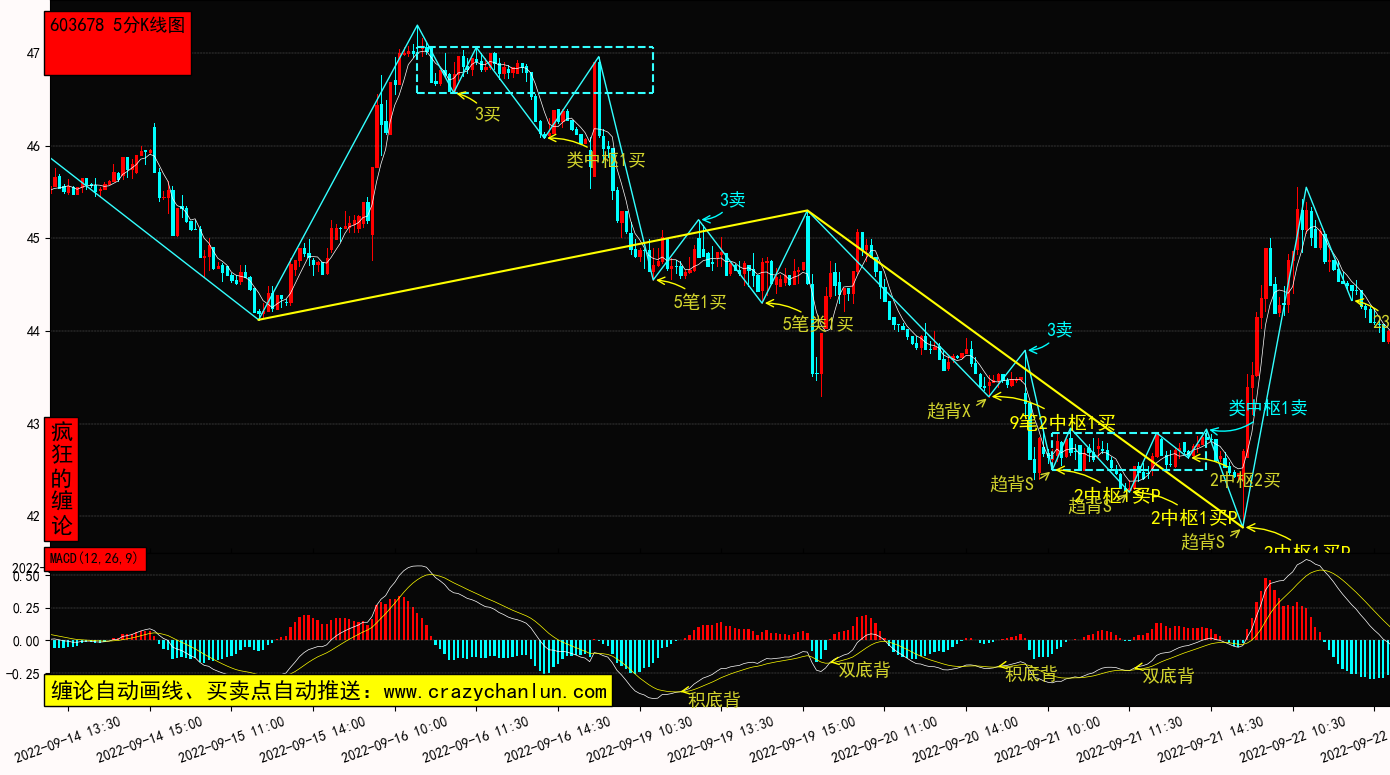The height and width of the screenshot is (775, 1390).
Task: Select the cyan 类中枢1卖 sell label
Action: [1268, 408]
